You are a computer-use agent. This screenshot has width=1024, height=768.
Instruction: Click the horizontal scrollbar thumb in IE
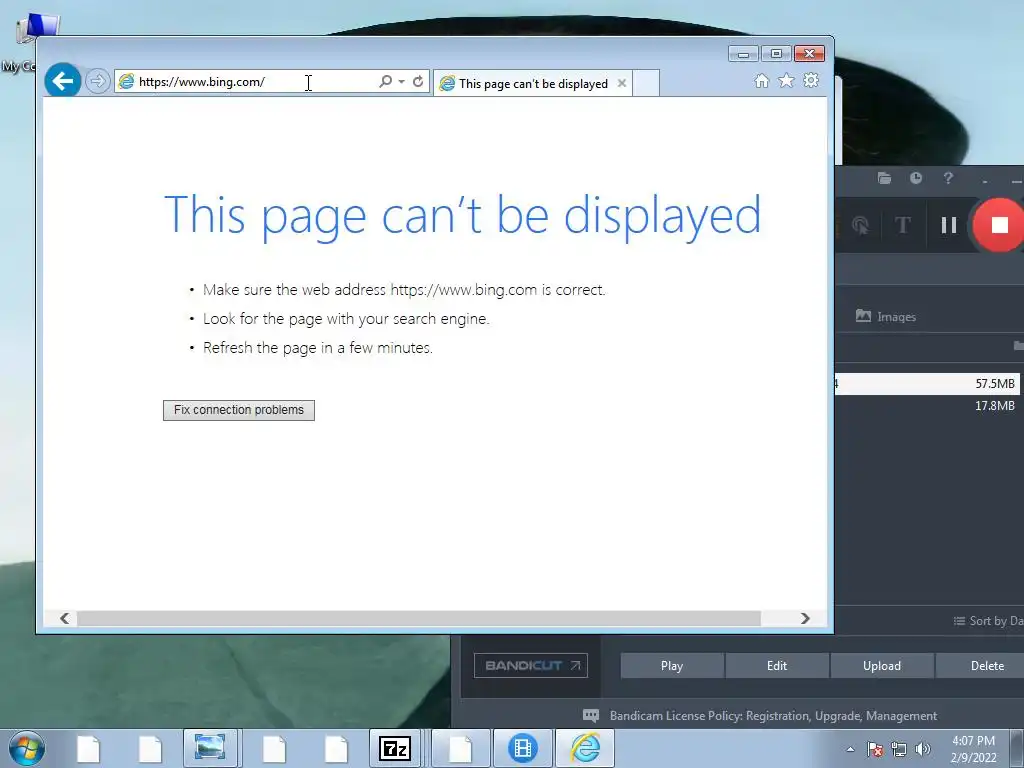pyautogui.click(x=419, y=618)
